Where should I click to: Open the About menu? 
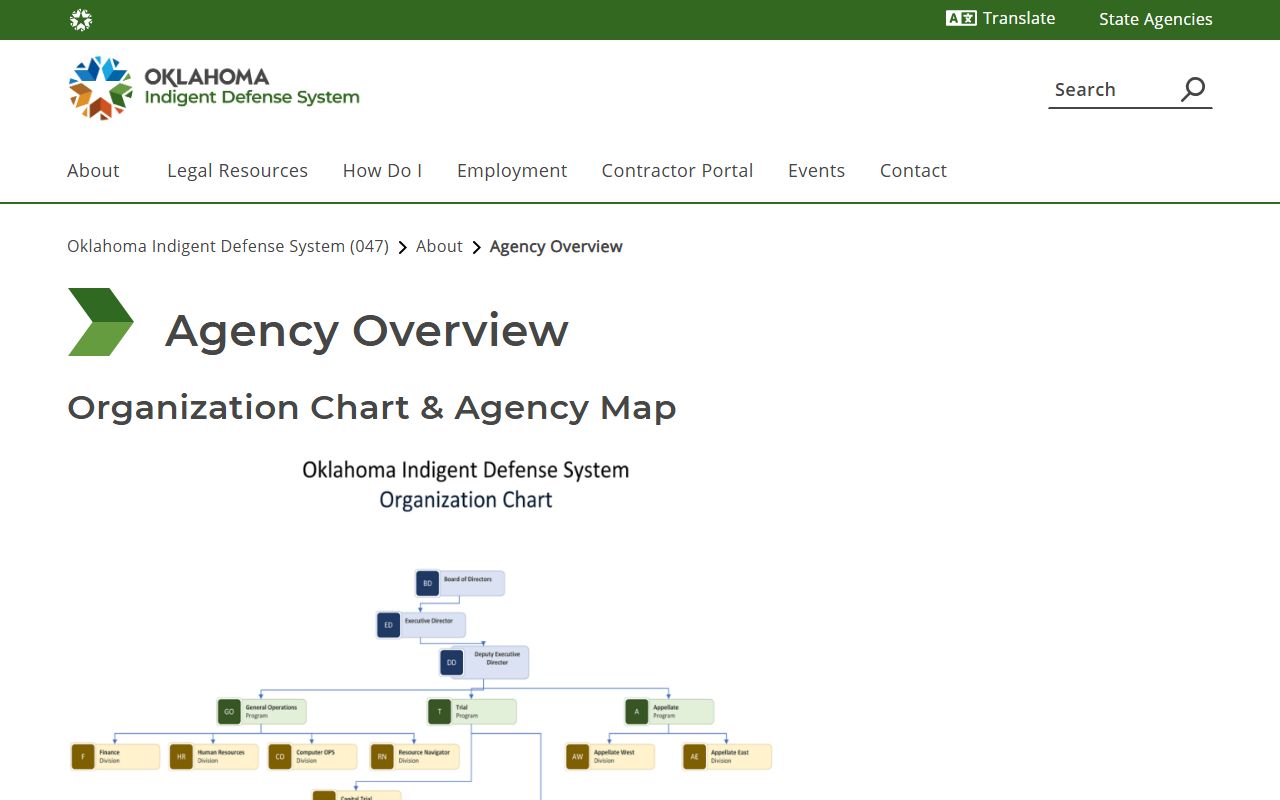(93, 171)
